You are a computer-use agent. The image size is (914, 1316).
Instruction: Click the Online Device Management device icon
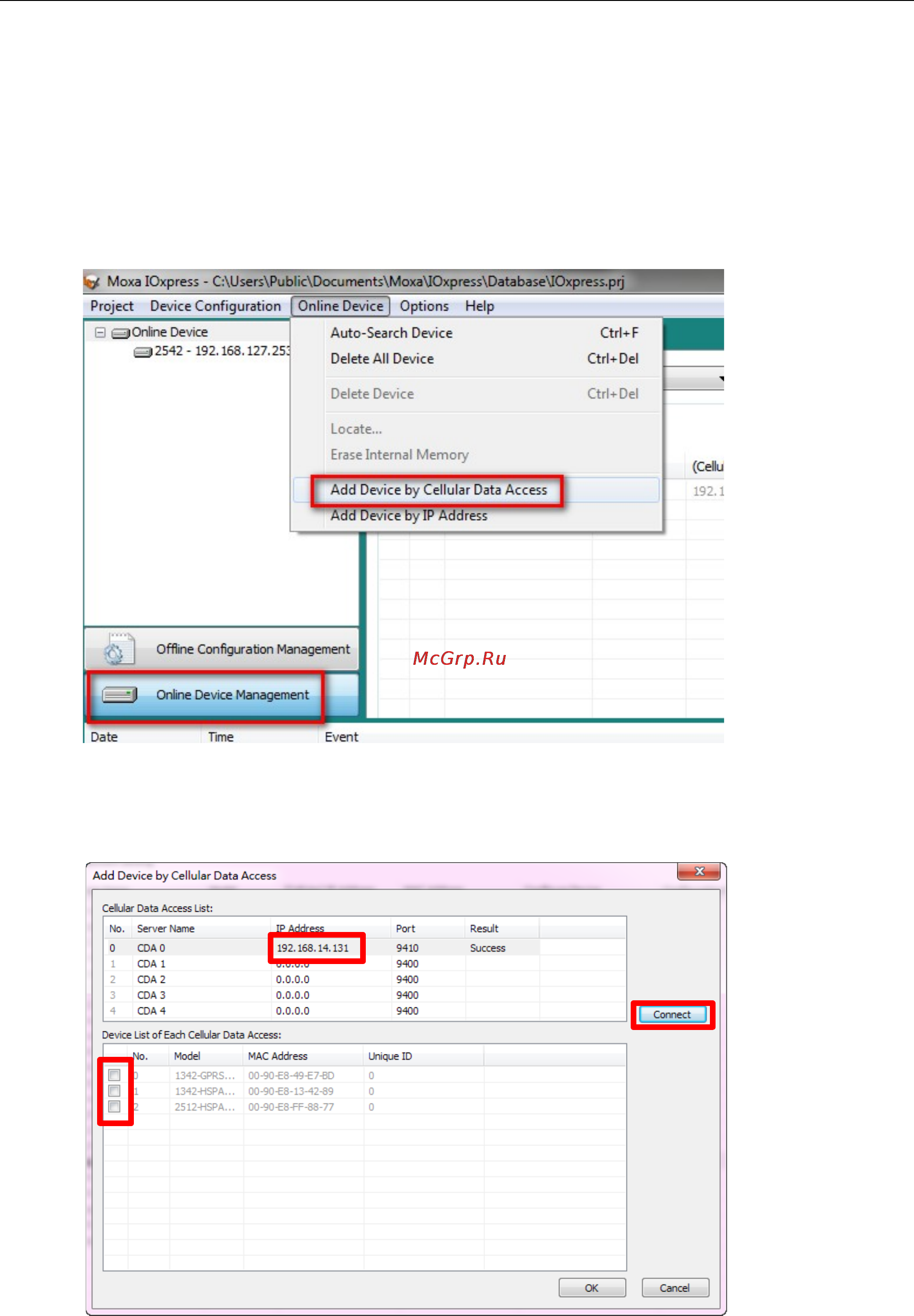(120, 695)
